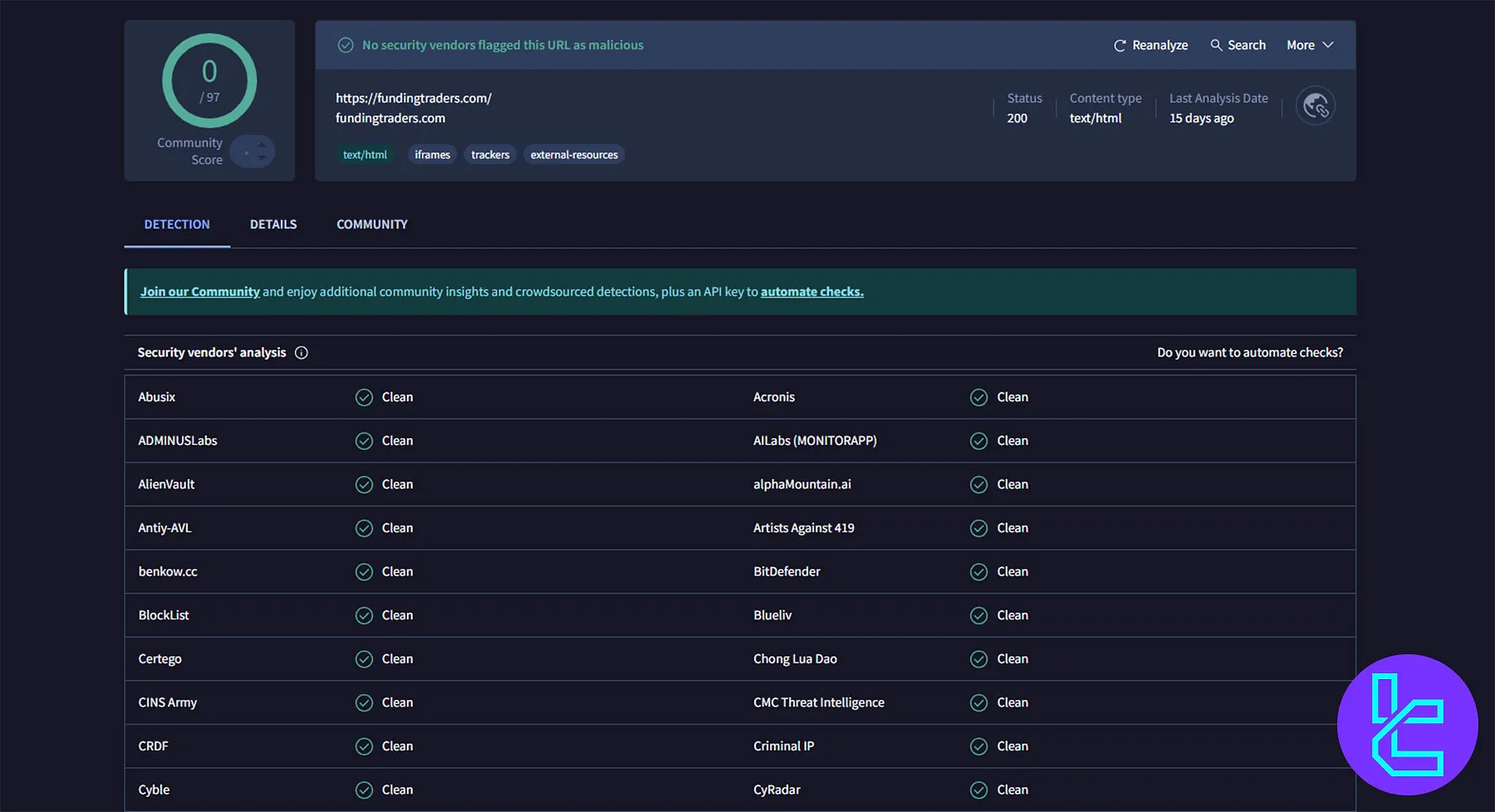Open the URL graph globe icon
Screen dimensions: 1495x812
(x=1315, y=105)
